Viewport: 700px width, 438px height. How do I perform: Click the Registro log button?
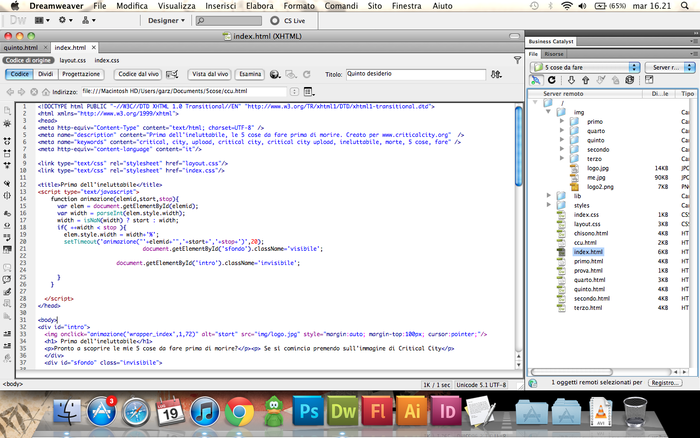click(665, 383)
